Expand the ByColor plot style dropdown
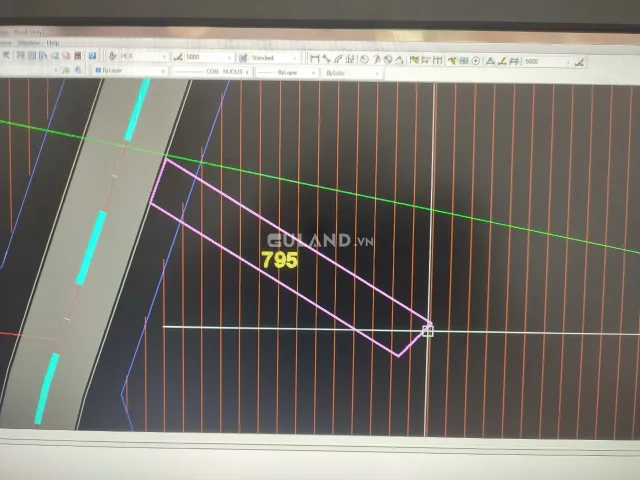Image resolution: width=640 pixels, height=480 pixels. click(x=377, y=73)
